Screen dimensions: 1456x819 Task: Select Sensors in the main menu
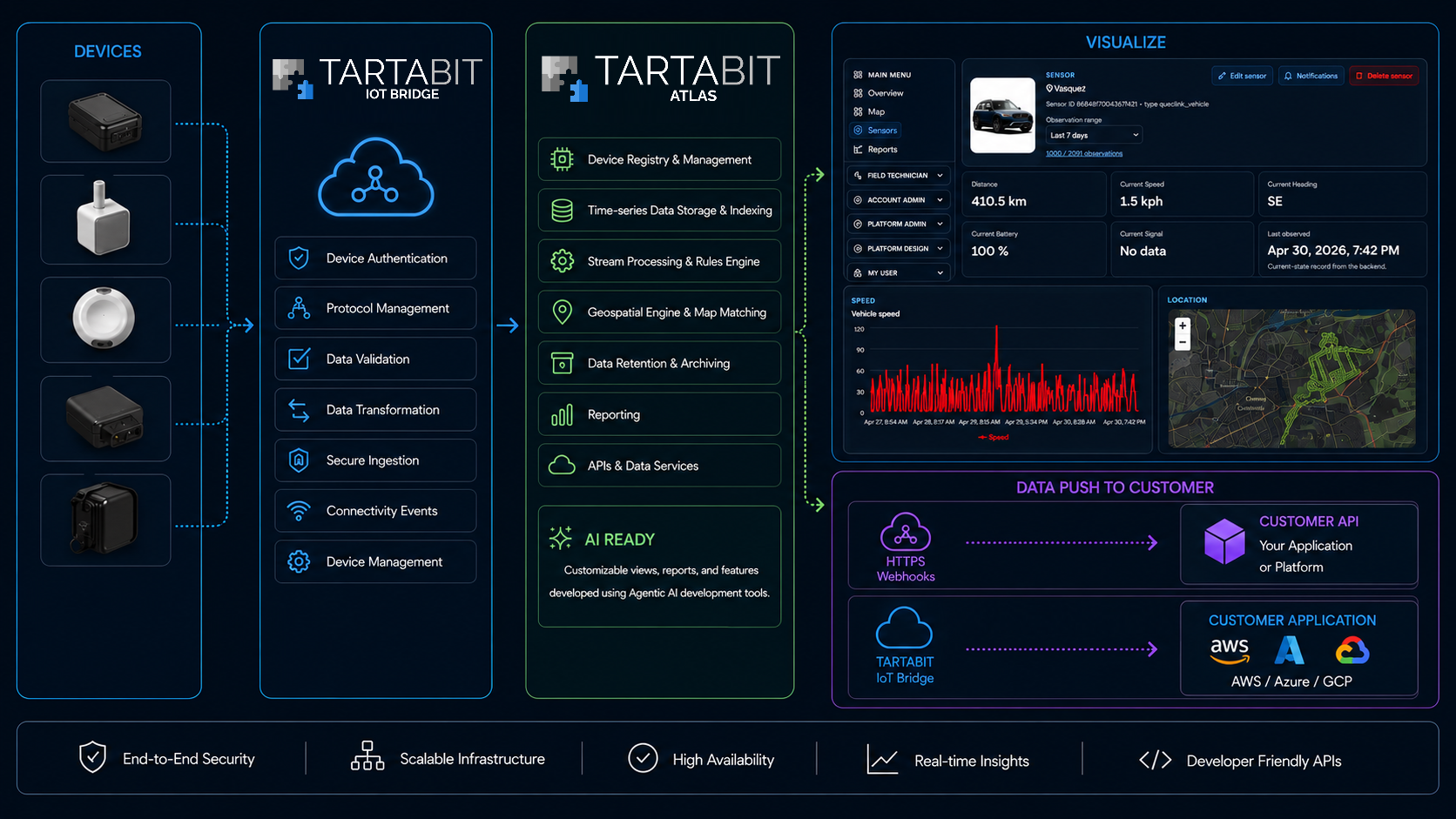[x=875, y=131]
